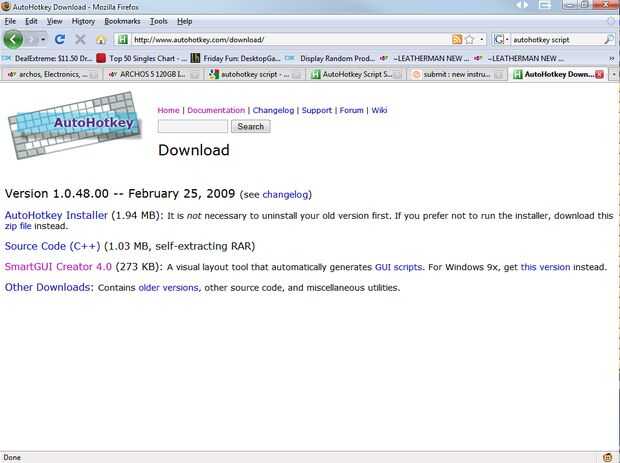The height and width of the screenshot is (463, 620).
Task: Open the Other Downloads link
Action: click(x=47, y=287)
